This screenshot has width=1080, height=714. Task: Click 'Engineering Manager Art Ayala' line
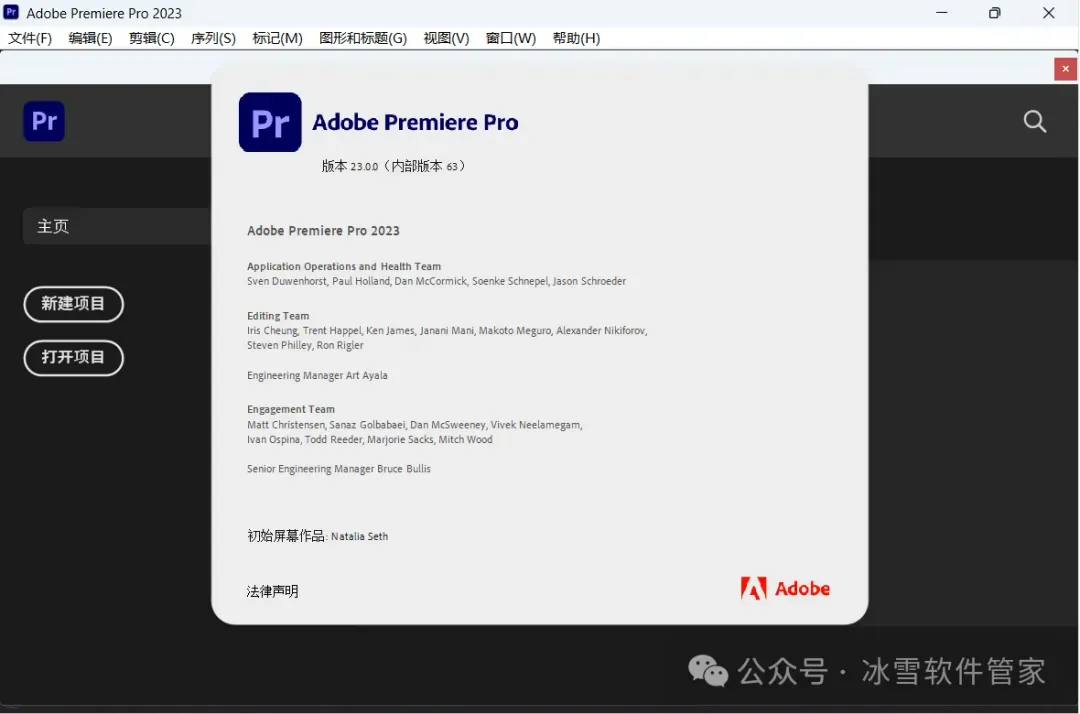318,375
